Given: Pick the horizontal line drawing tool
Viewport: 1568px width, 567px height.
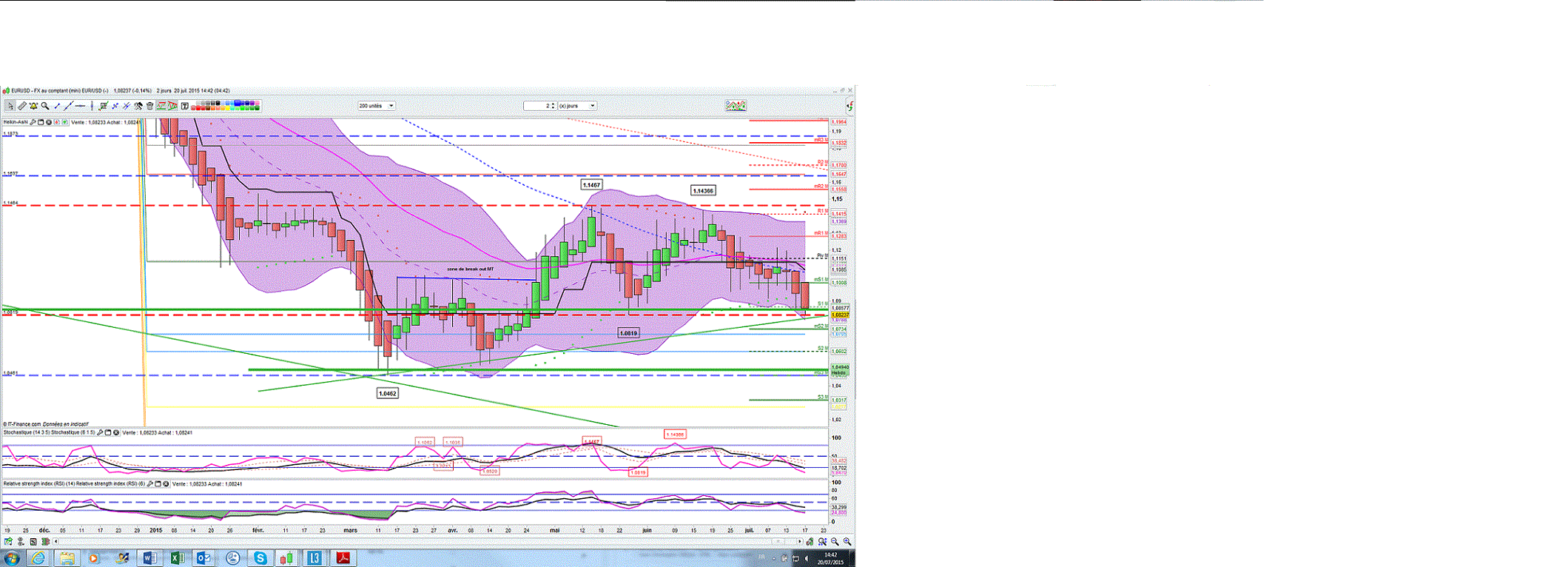Looking at the screenshot, I should tap(80, 106).
